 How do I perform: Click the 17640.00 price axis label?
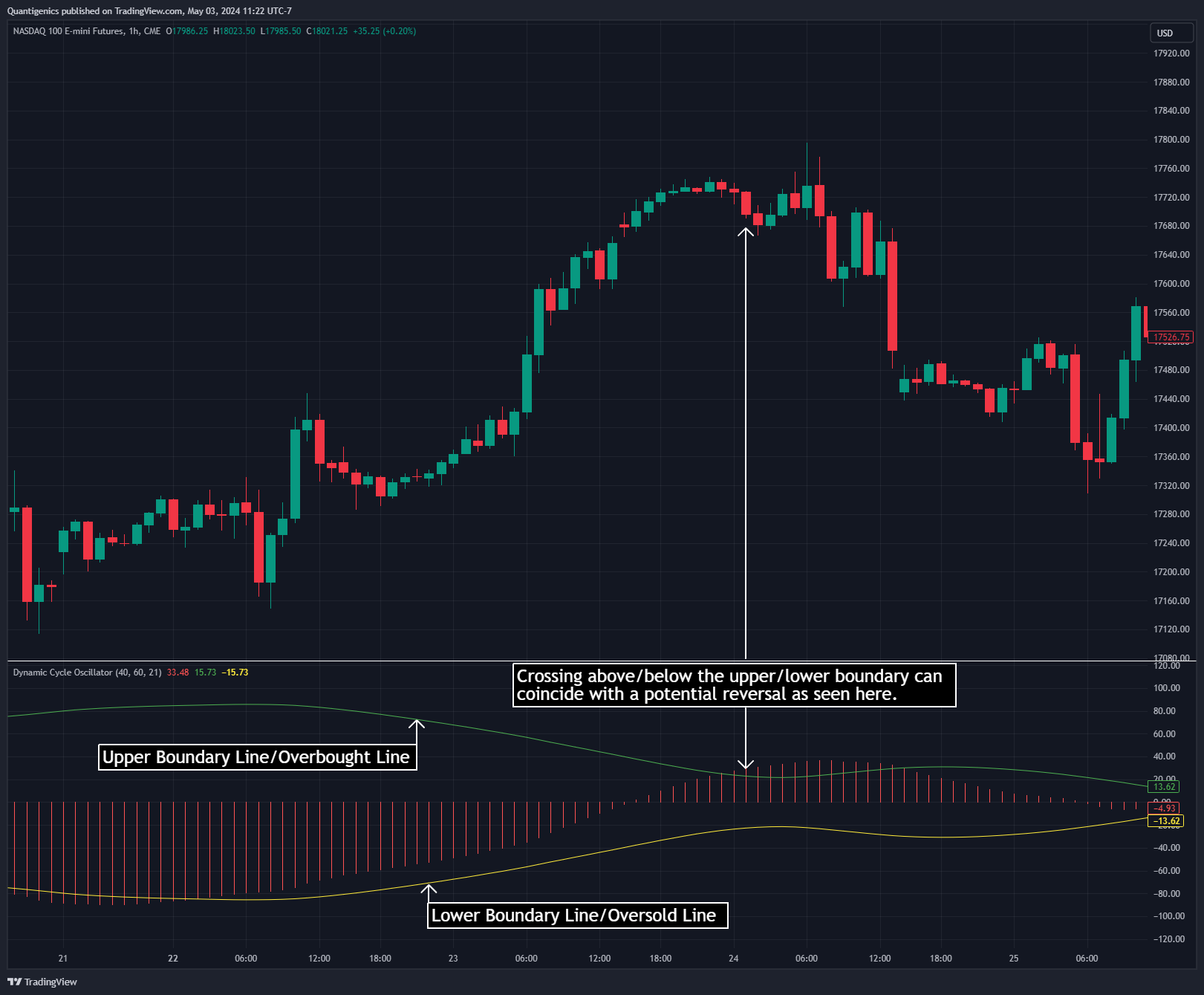pyautogui.click(x=1171, y=255)
